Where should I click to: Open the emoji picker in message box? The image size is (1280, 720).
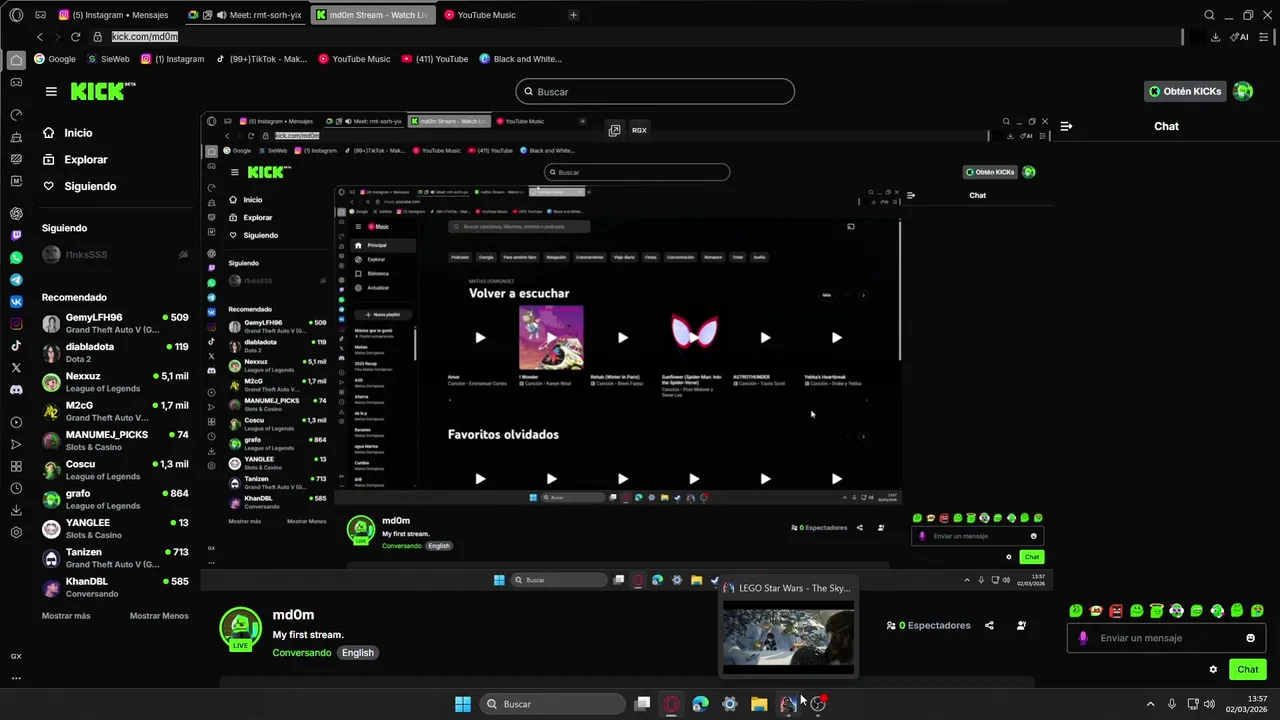pos(1250,638)
